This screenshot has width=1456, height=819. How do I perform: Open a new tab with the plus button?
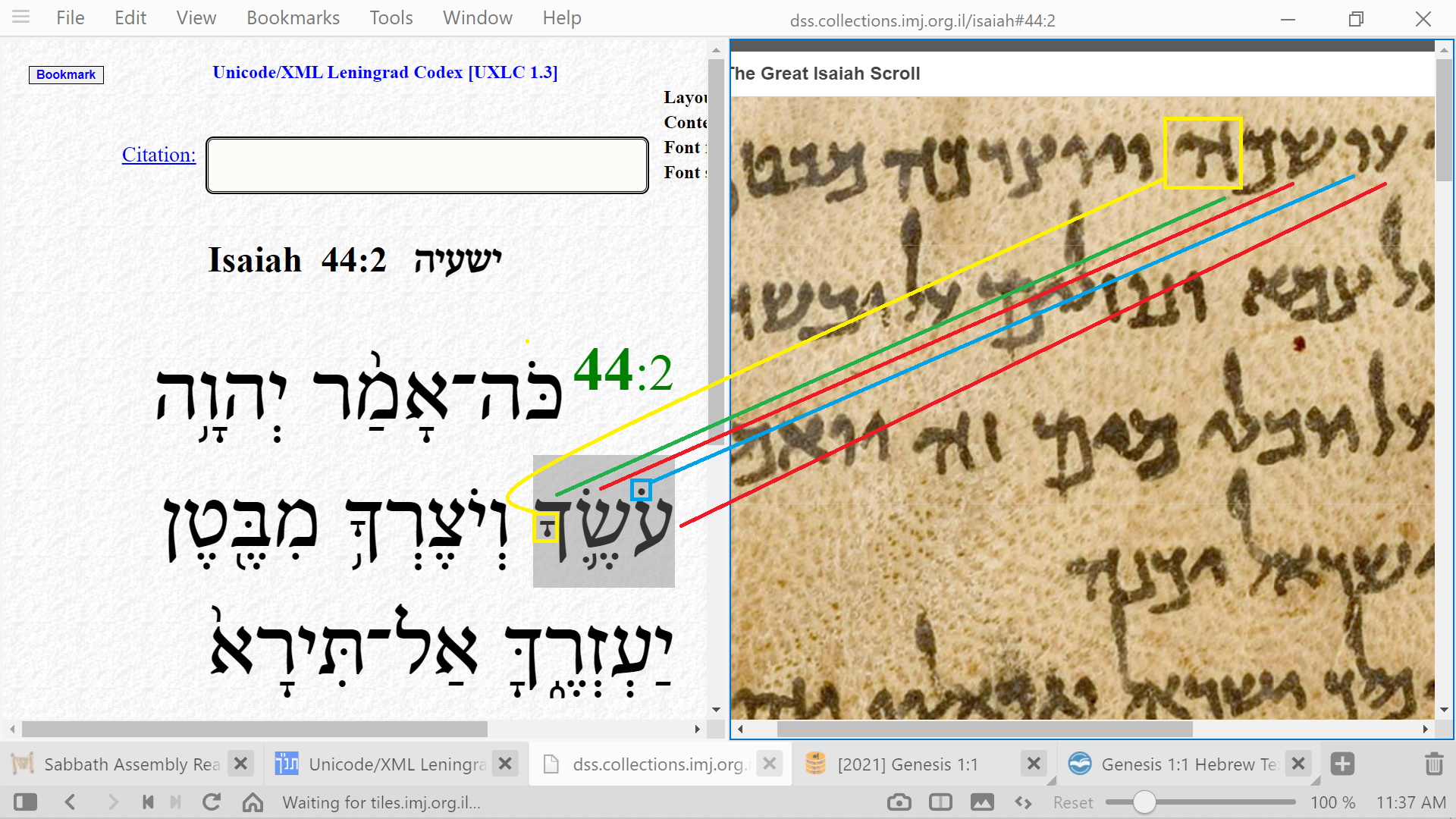pos(1342,764)
